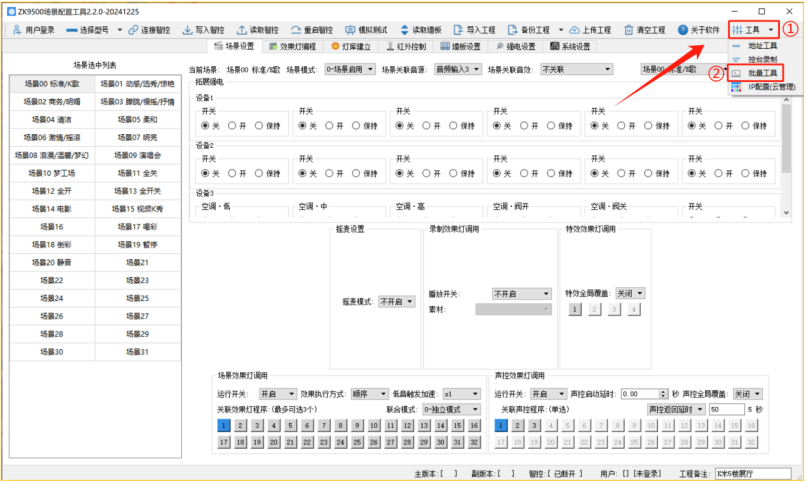The height and width of the screenshot is (483, 807).
Task: Select 开 in 设备2 first 开关 group
Action: 237,174
